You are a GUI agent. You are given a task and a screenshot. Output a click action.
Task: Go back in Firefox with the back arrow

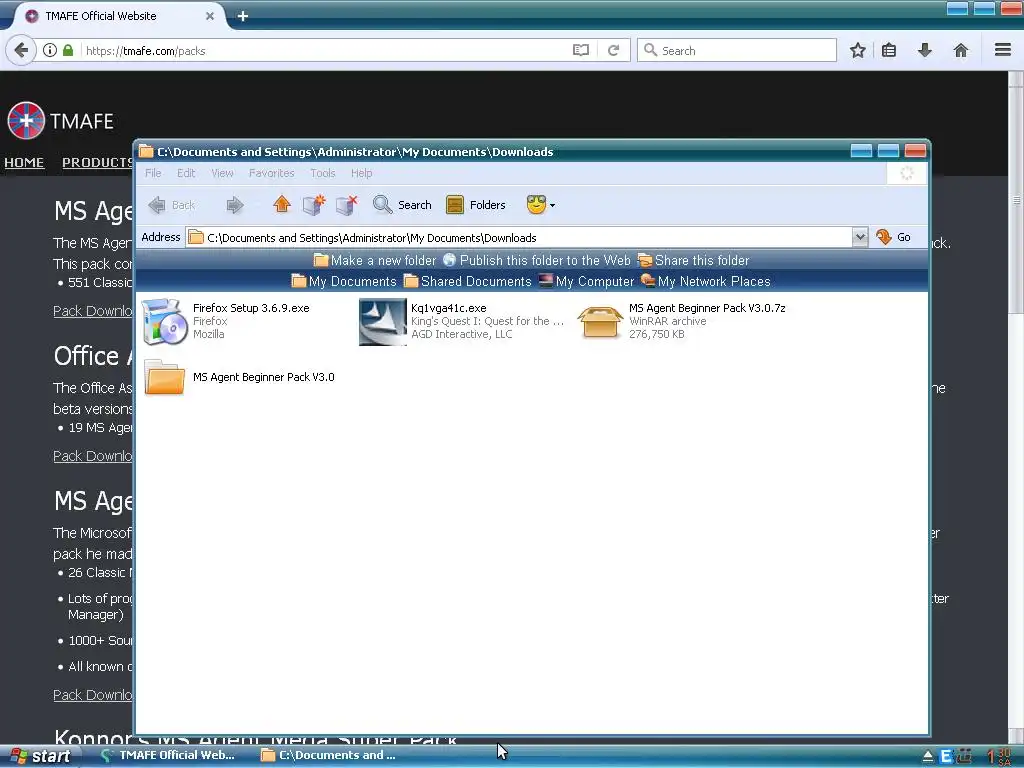tap(21, 50)
